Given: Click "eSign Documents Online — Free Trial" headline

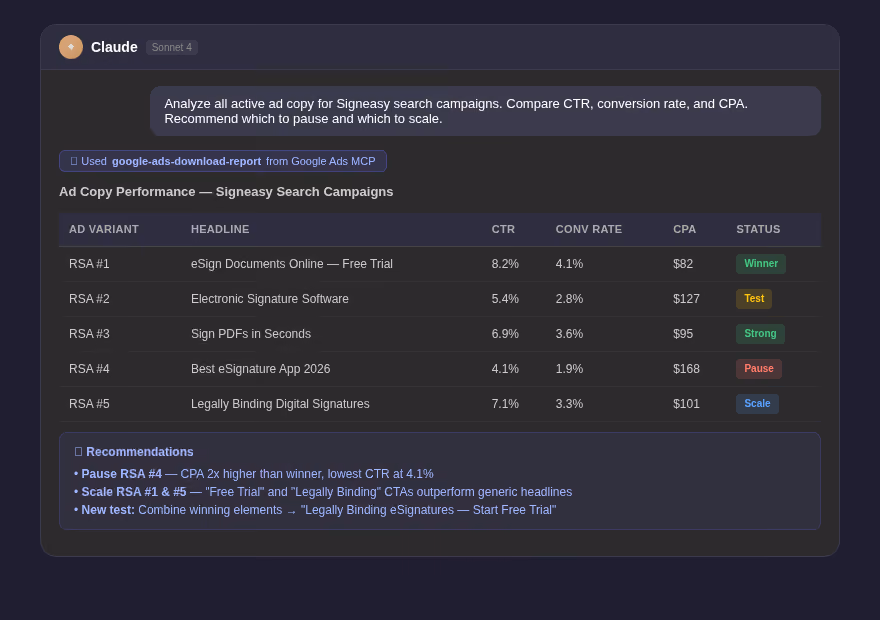Looking at the screenshot, I should 292,264.
